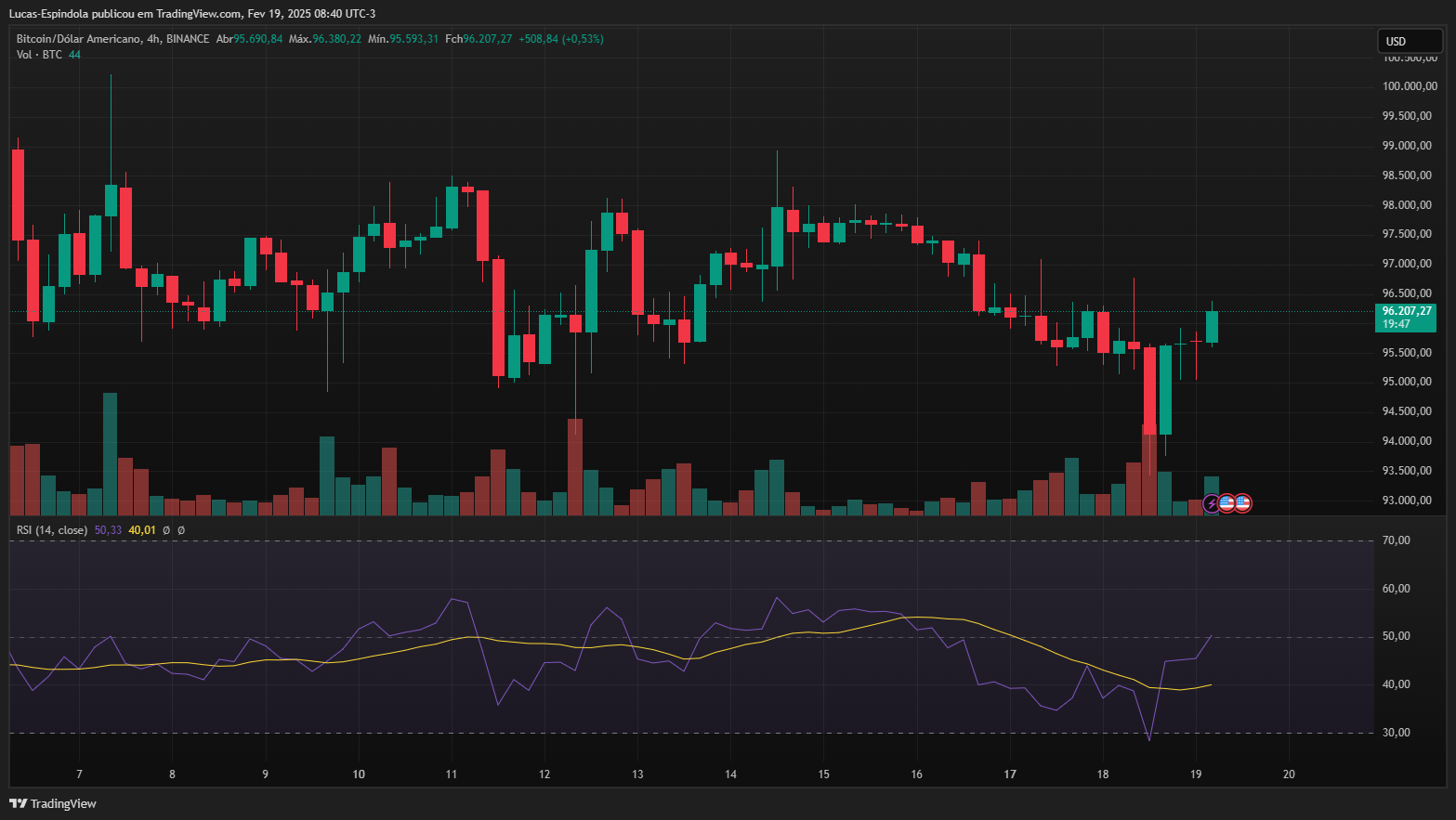Screen dimensions: 1456x820
Task: Click the yellow RSI average value 40,01
Action: tap(142, 530)
